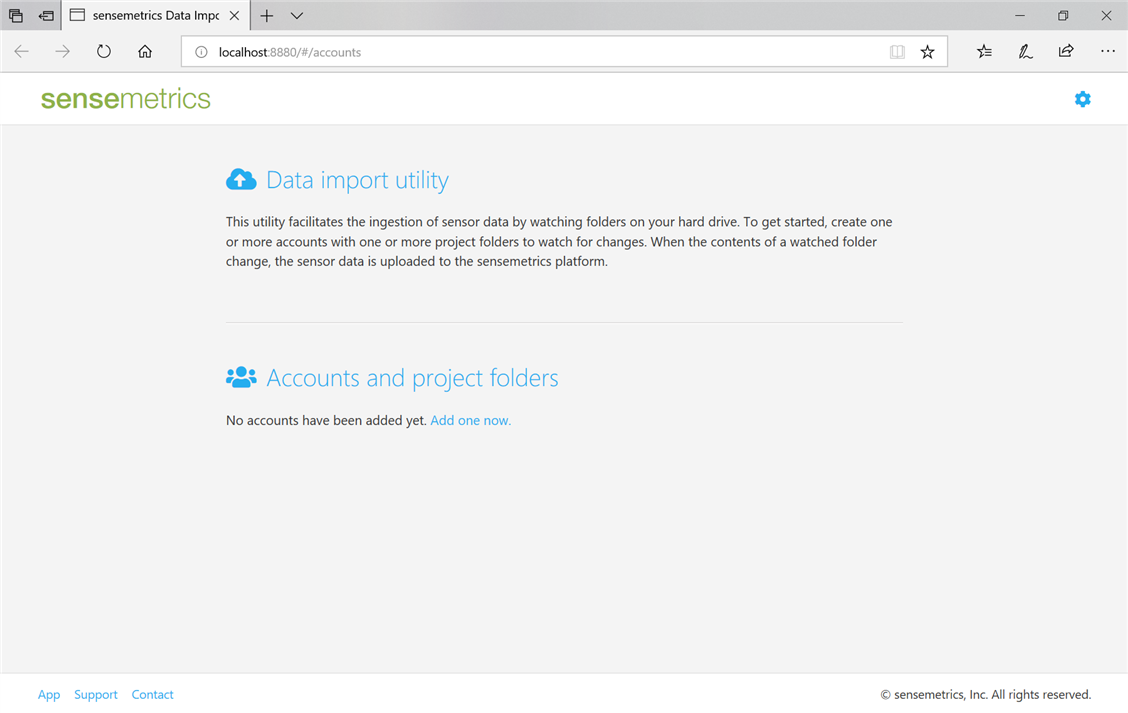Share this page icon

(1066, 52)
